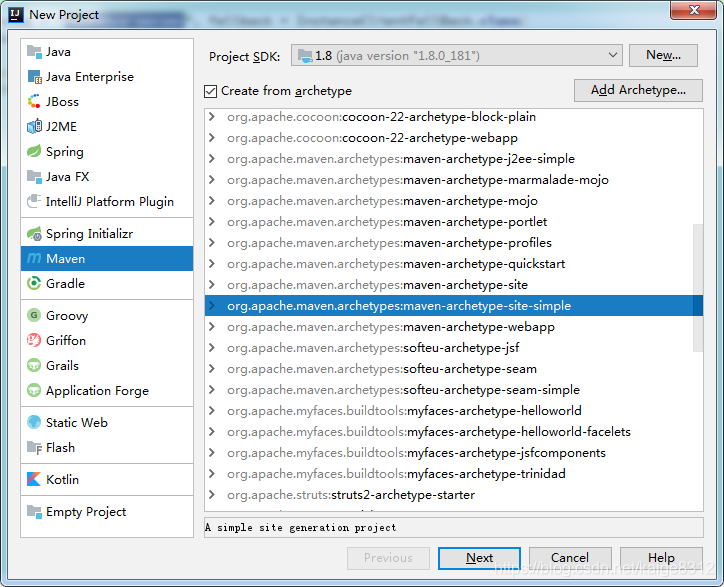Choose the Gradle icon
The width and height of the screenshot is (724, 587).
coord(34,284)
